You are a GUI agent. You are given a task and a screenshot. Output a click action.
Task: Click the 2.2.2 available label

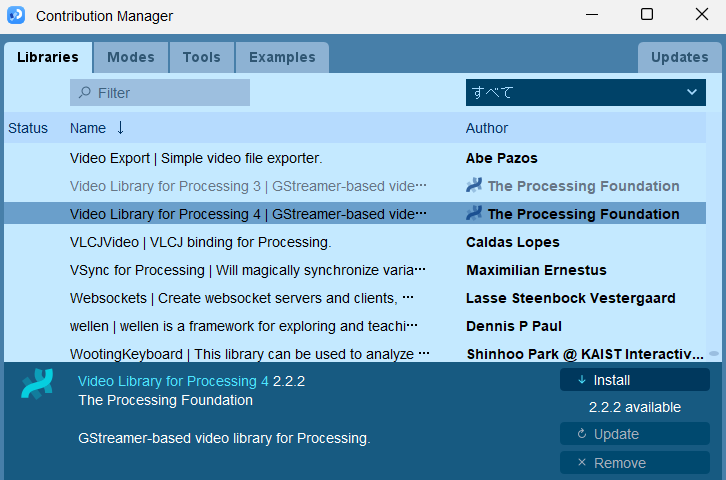click(634, 407)
